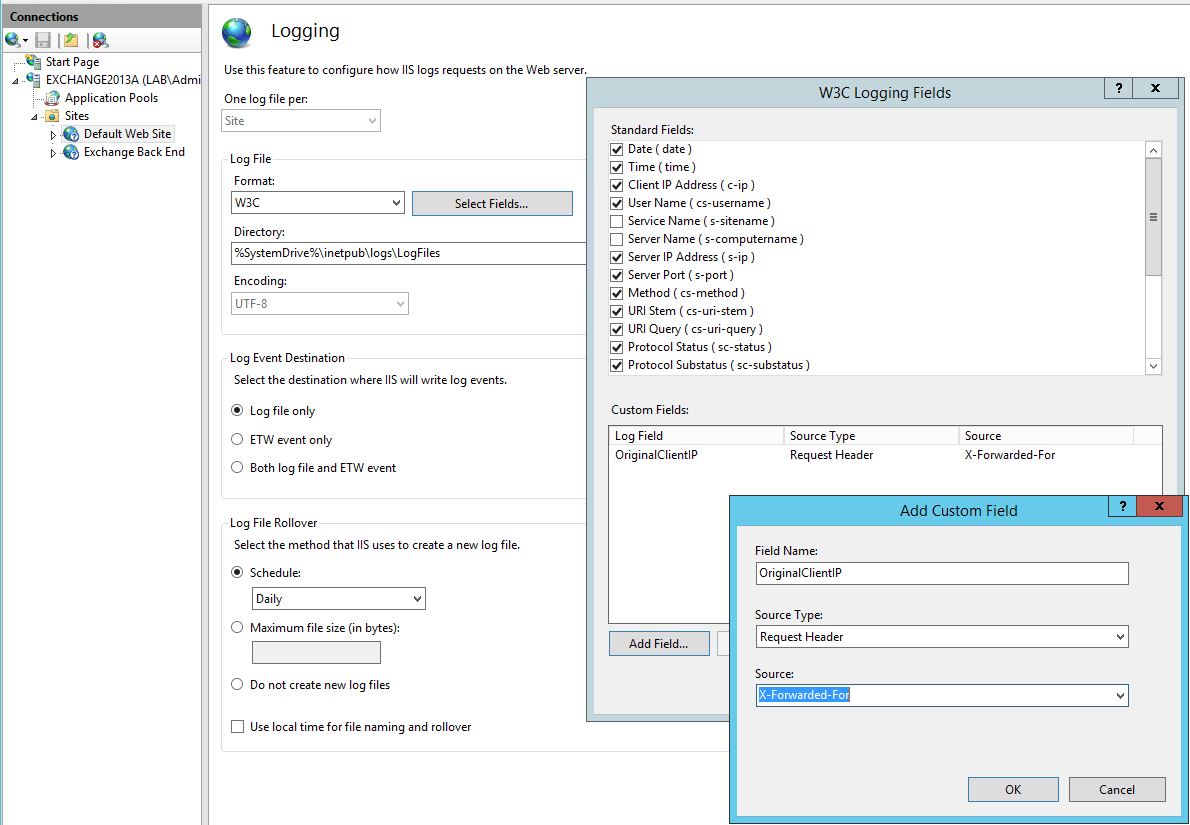Click the Field Name input box

[940, 572]
